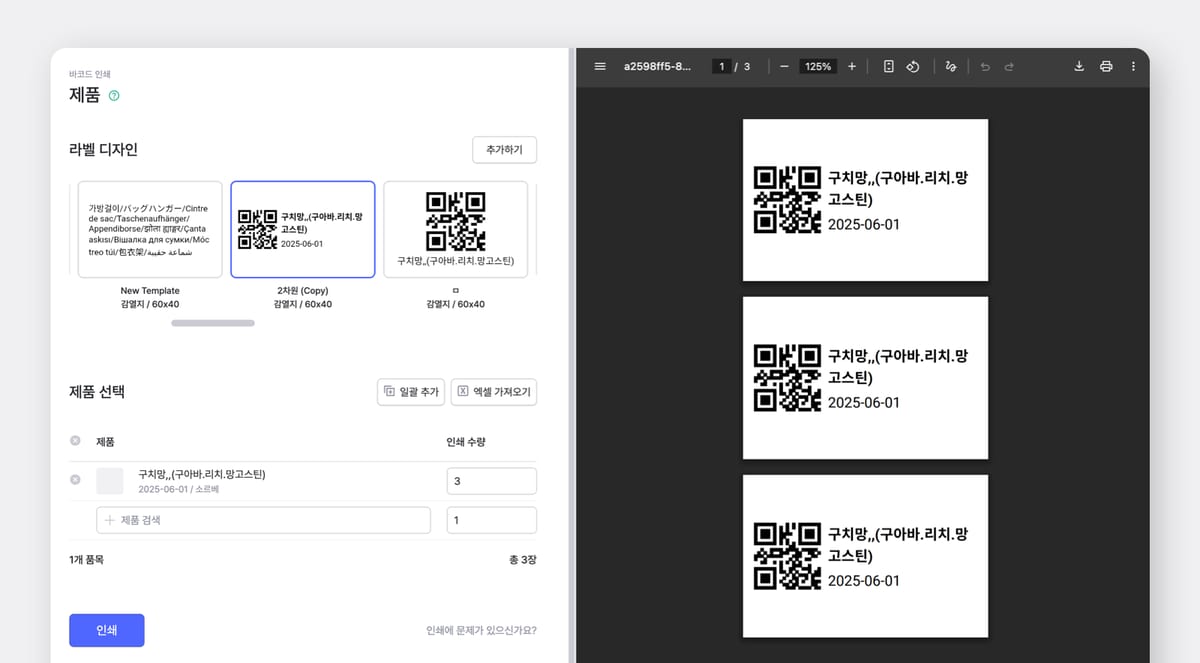The width and height of the screenshot is (1200, 663).
Task: Remove the 구치망 product row via its X toggle
Action: (75, 480)
